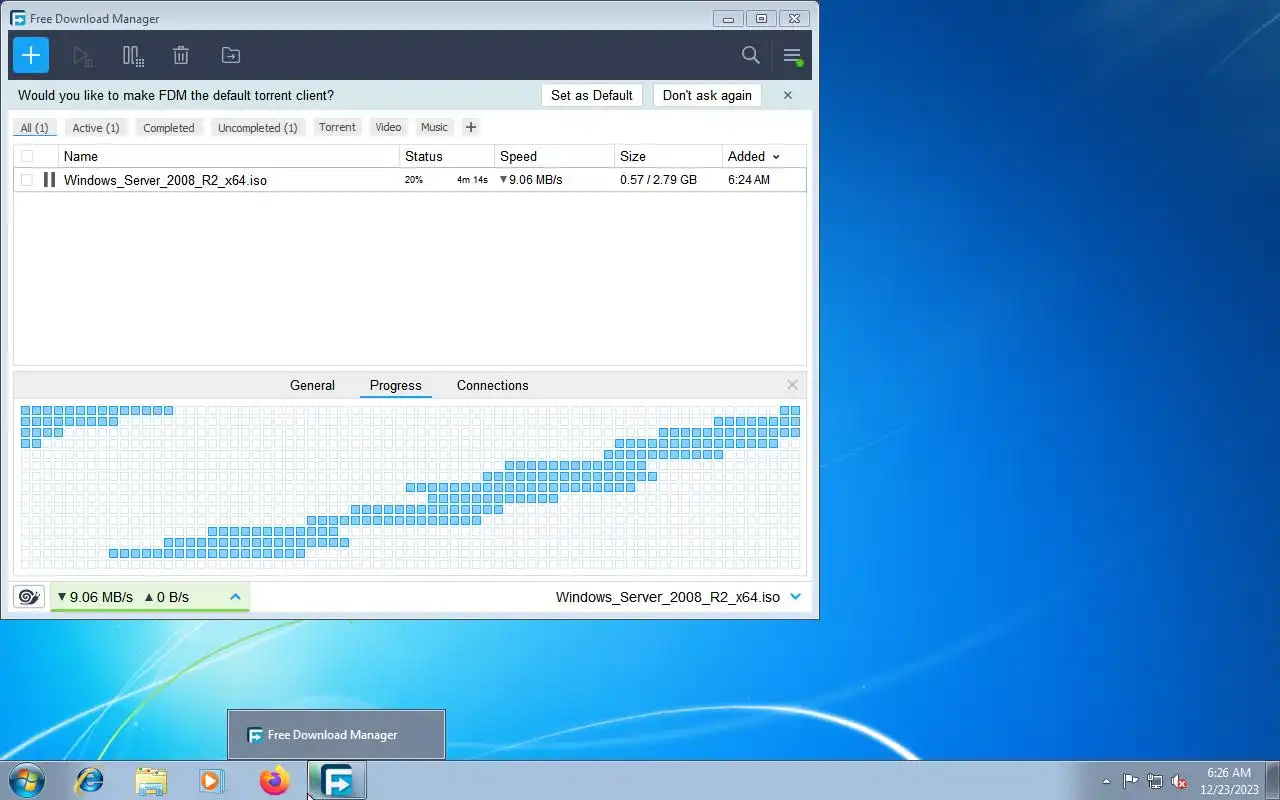Tick the select-all checkbox in header
This screenshot has width=1280, height=800.
[x=27, y=156]
